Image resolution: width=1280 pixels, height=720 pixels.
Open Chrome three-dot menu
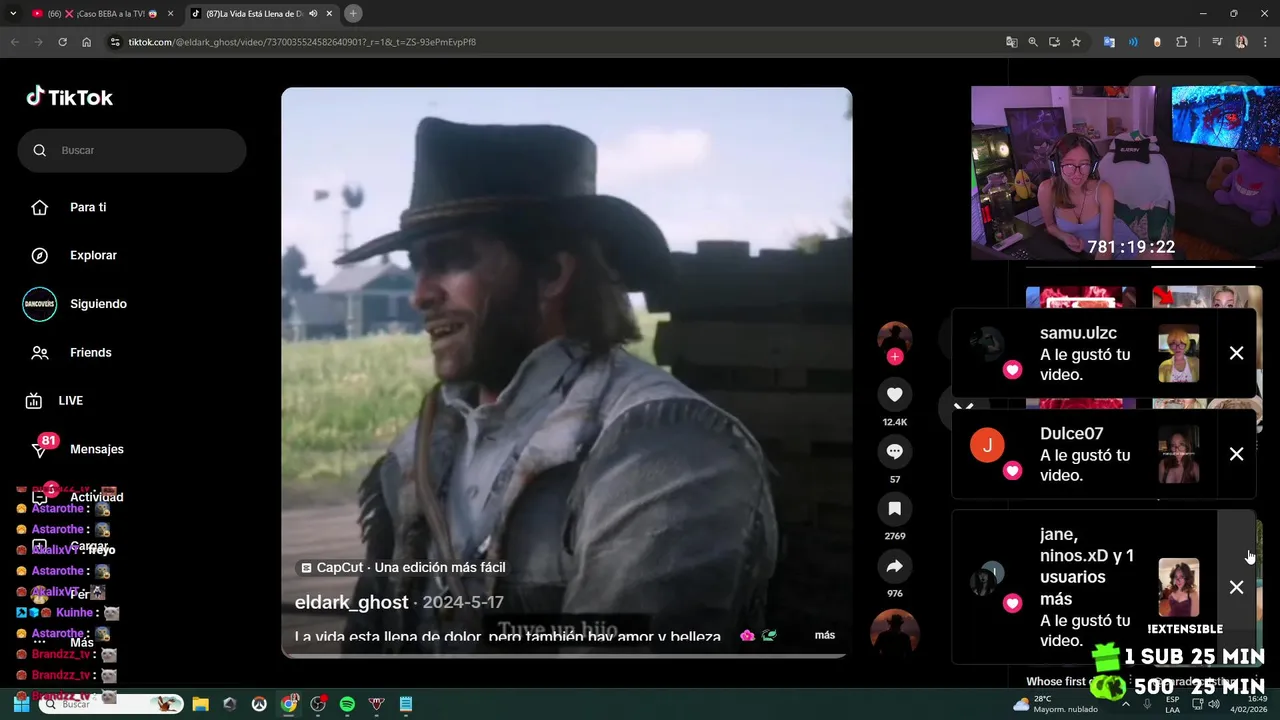[1265, 42]
